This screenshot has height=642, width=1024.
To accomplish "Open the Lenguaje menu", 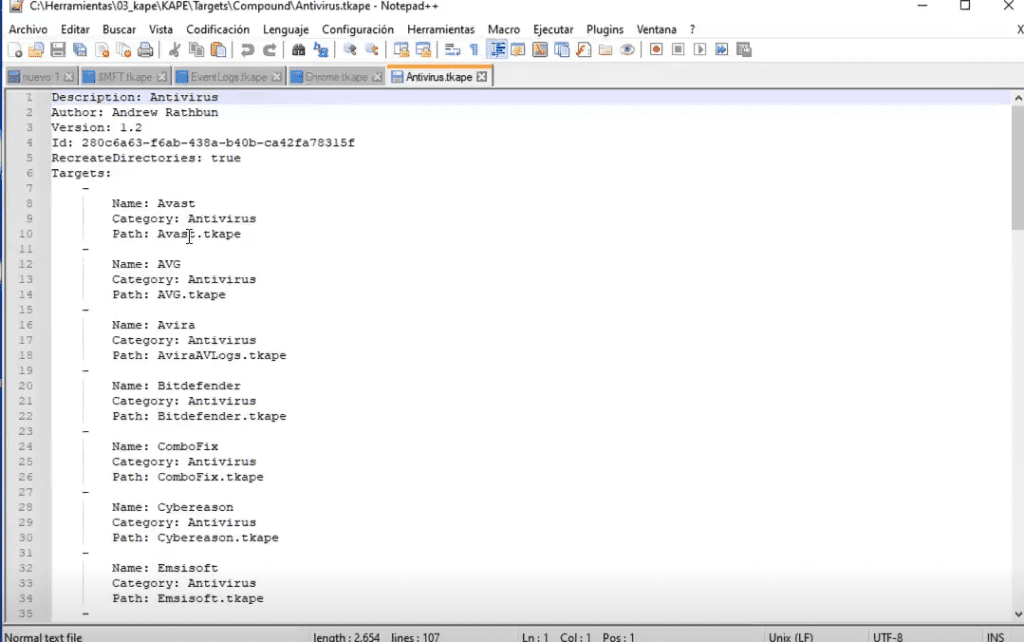I will point(285,29).
